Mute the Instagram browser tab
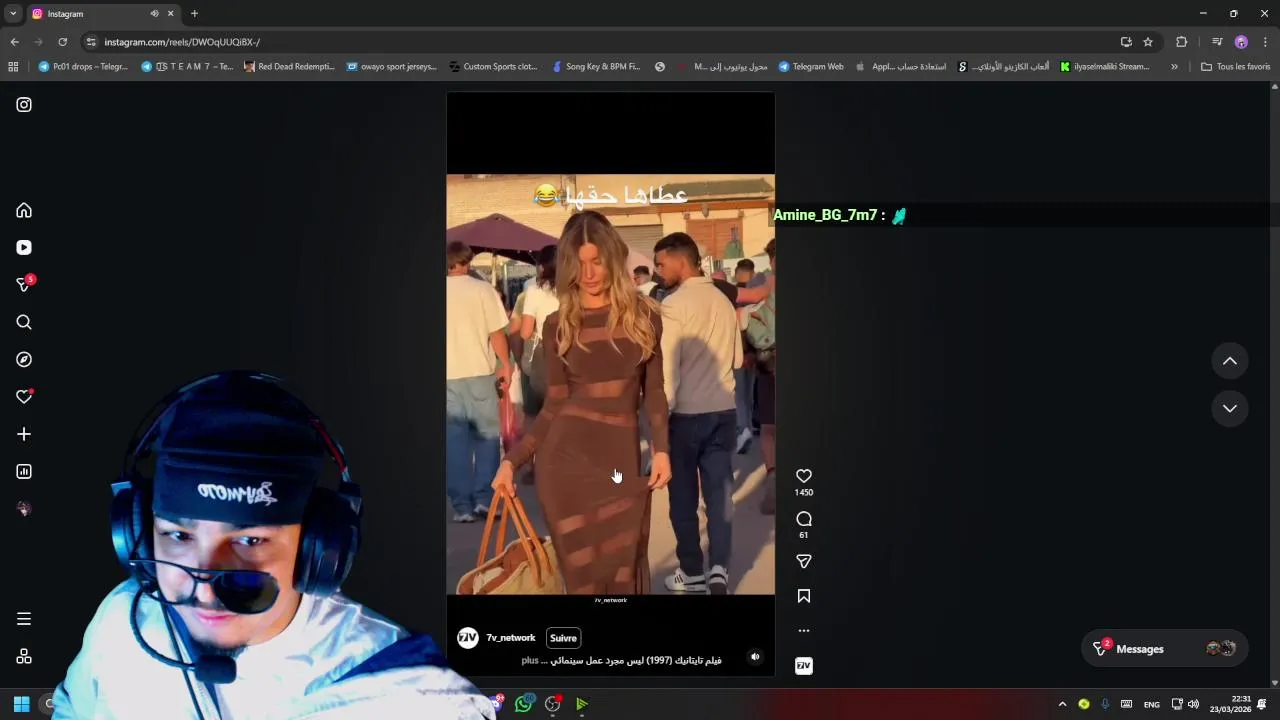Screen dimensions: 1280x720 click(x=154, y=14)
